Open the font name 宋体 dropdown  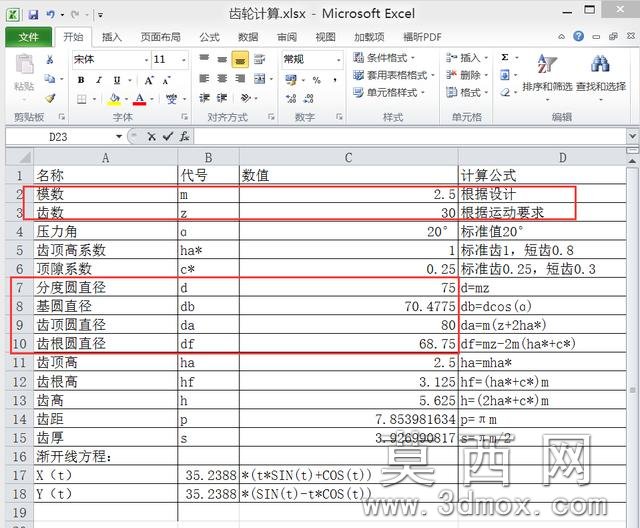point(146,60)
